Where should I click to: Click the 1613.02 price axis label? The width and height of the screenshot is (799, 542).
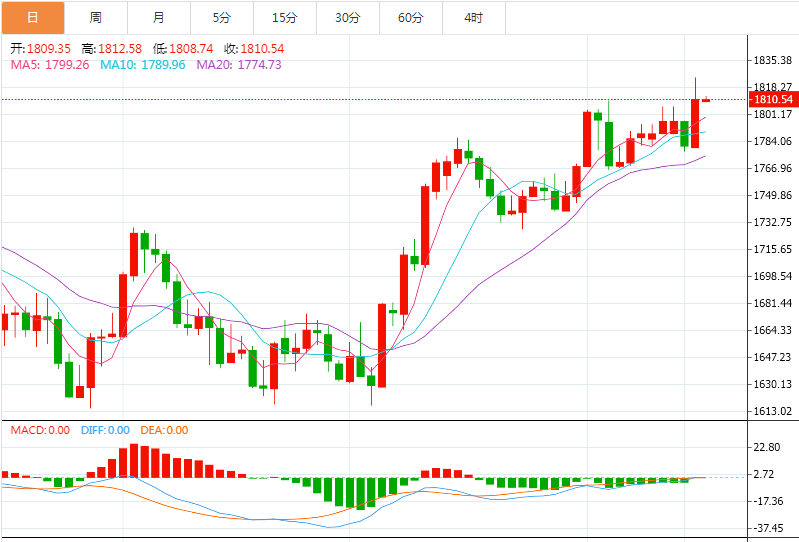coord(773,411)
